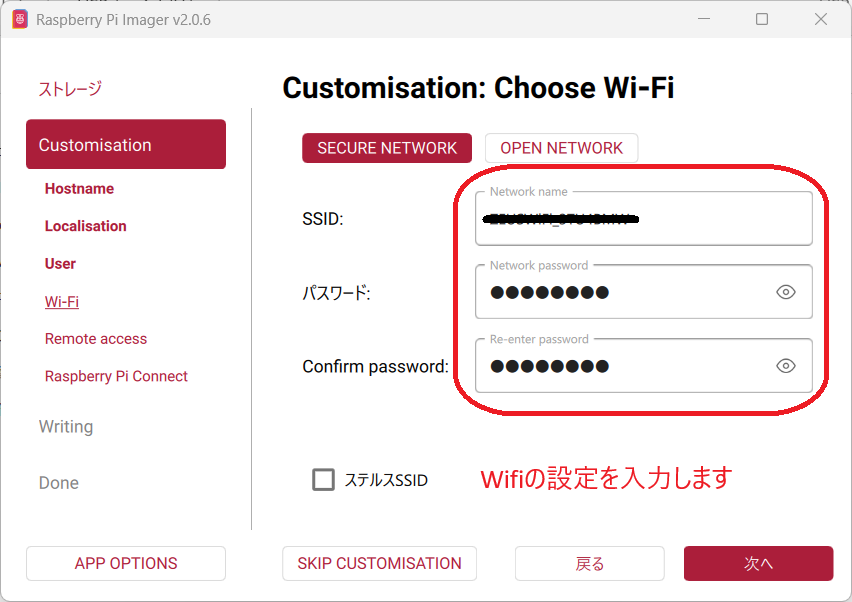
Task: Focus the Network name SSID field
Action: point(643,219)
